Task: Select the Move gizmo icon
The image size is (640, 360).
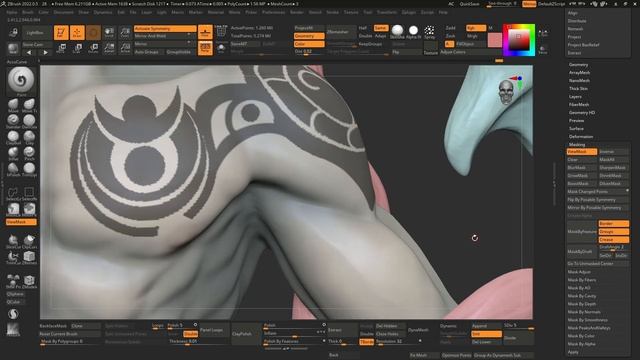Action: [x=61, y=48]
